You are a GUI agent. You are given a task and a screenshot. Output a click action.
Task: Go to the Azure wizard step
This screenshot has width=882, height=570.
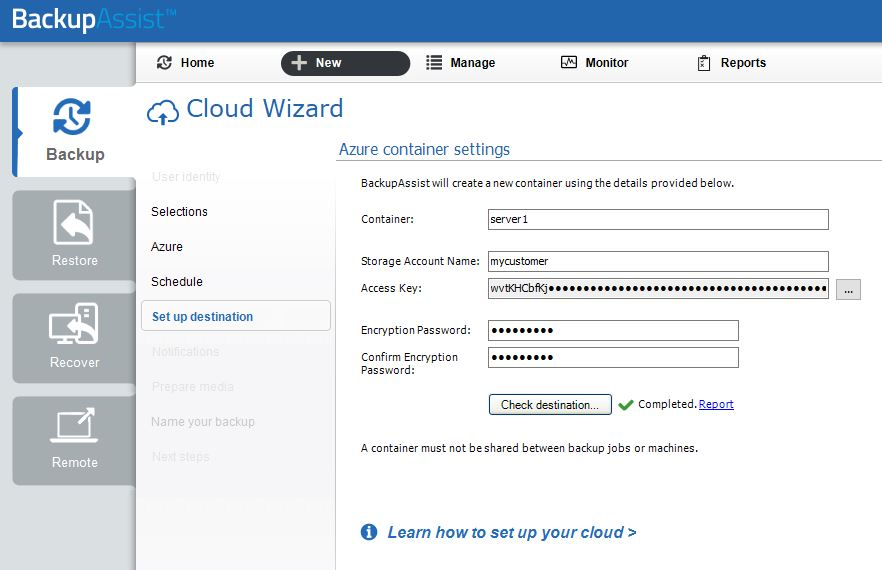[x=166, y=246]
